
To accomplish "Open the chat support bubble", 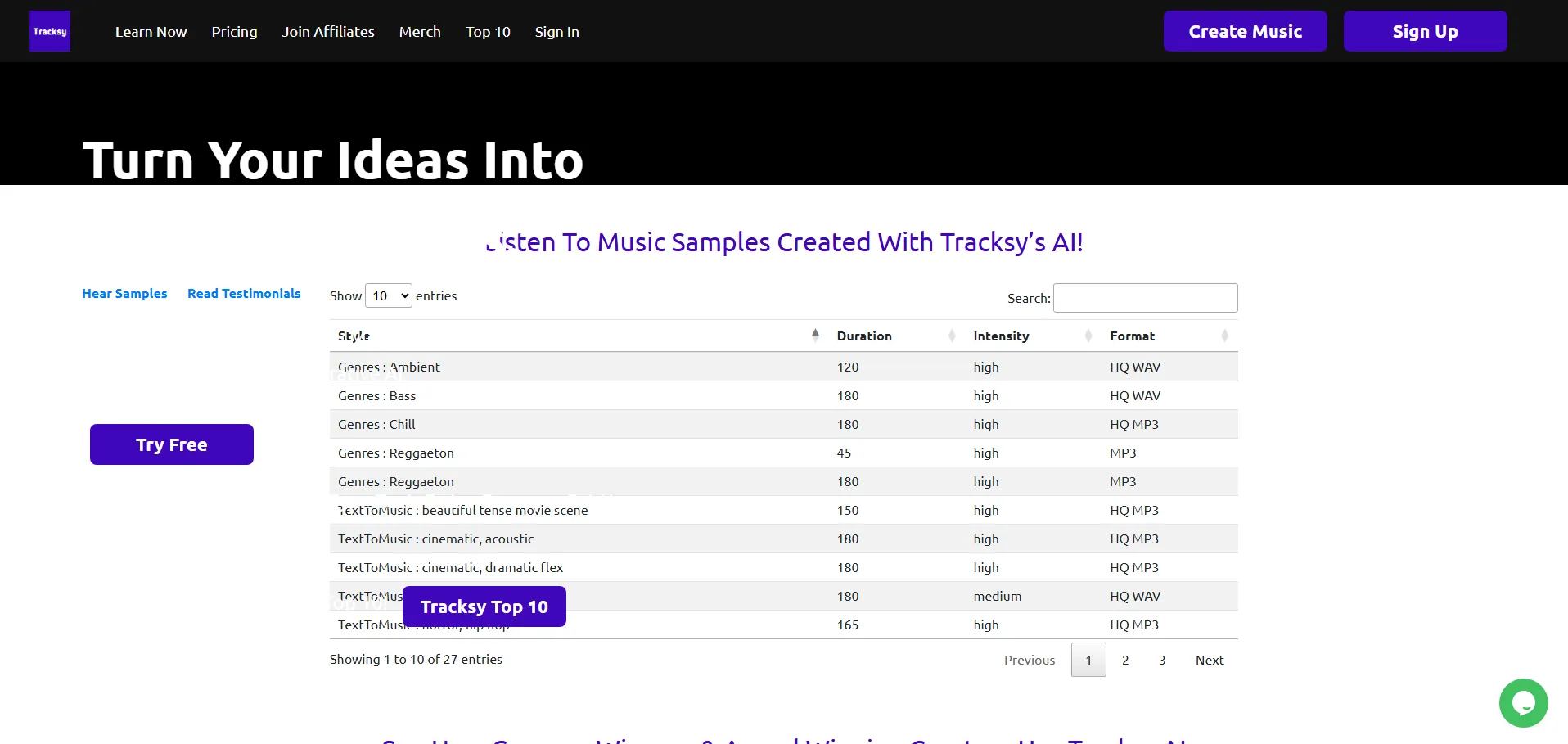I will 1523,702.
